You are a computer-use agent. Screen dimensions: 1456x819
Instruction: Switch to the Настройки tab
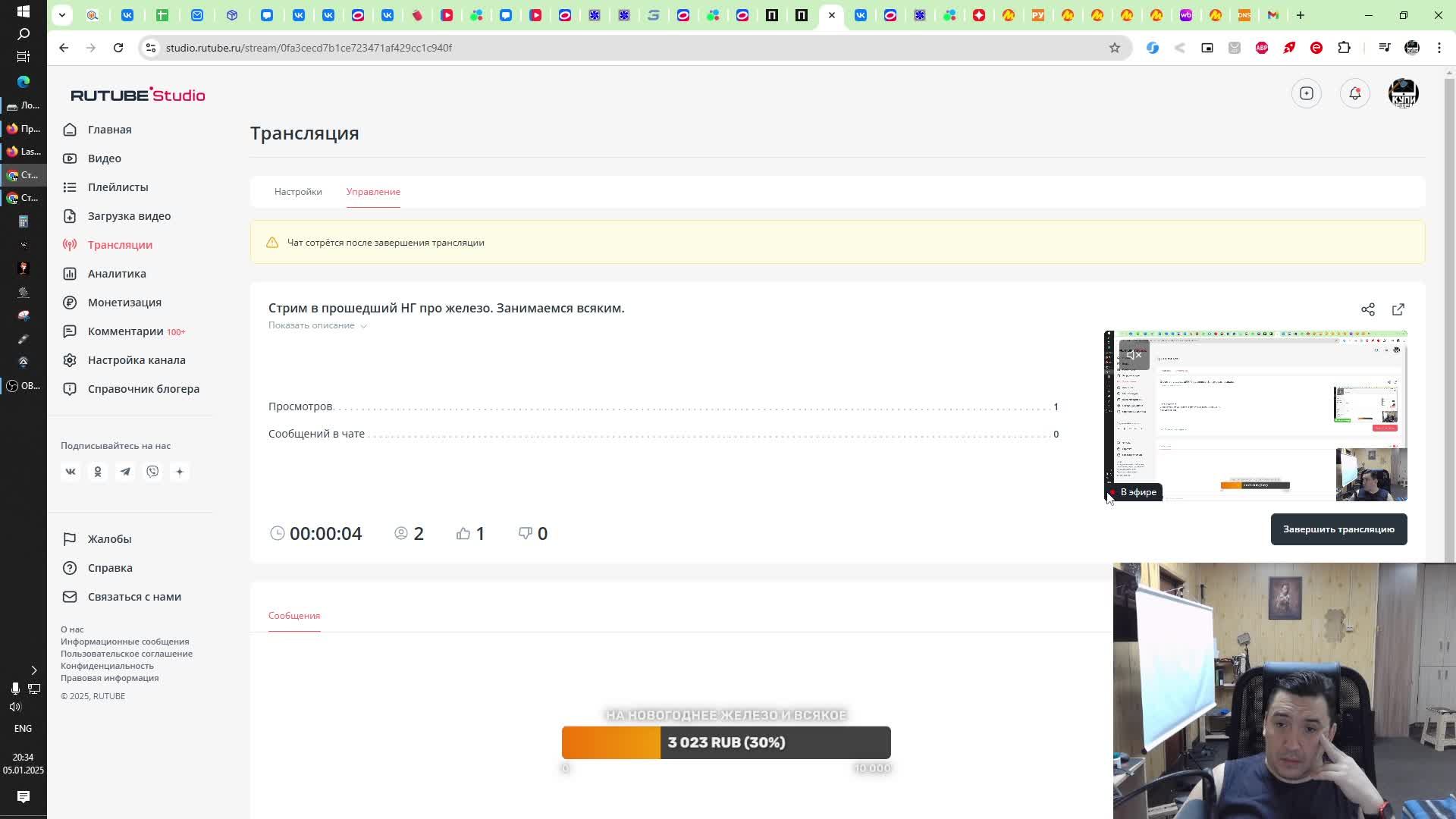(298, 192)
